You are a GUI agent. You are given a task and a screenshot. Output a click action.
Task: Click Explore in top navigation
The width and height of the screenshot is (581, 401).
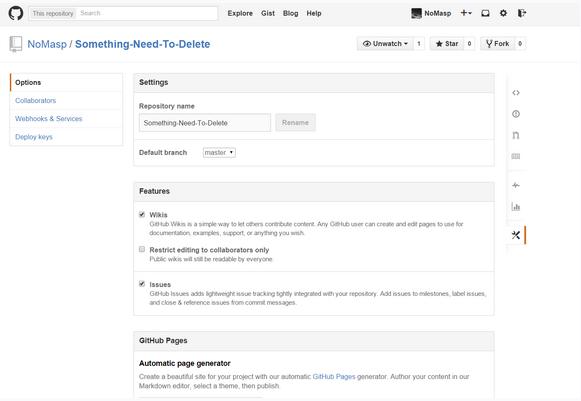click(240, 13)
